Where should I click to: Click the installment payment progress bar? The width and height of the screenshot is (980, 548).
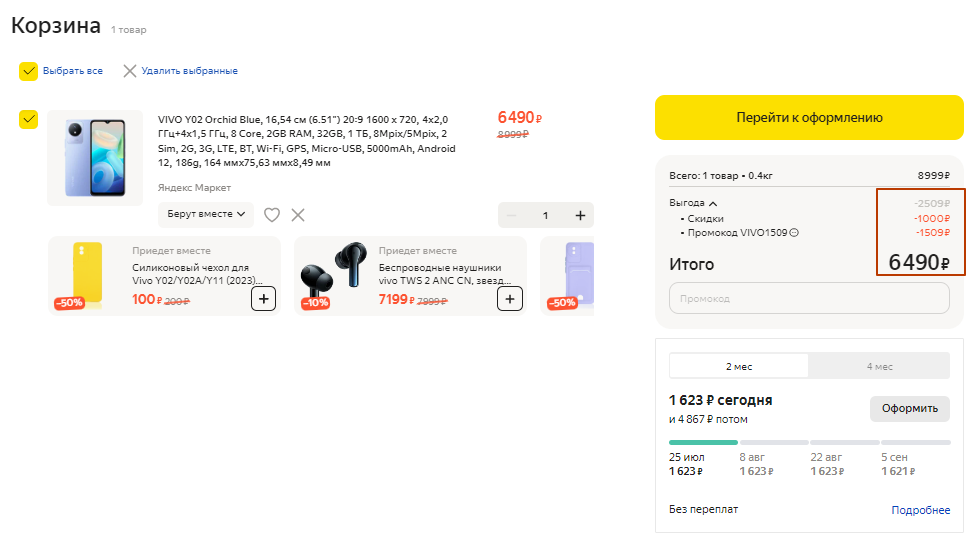point(809,442)
